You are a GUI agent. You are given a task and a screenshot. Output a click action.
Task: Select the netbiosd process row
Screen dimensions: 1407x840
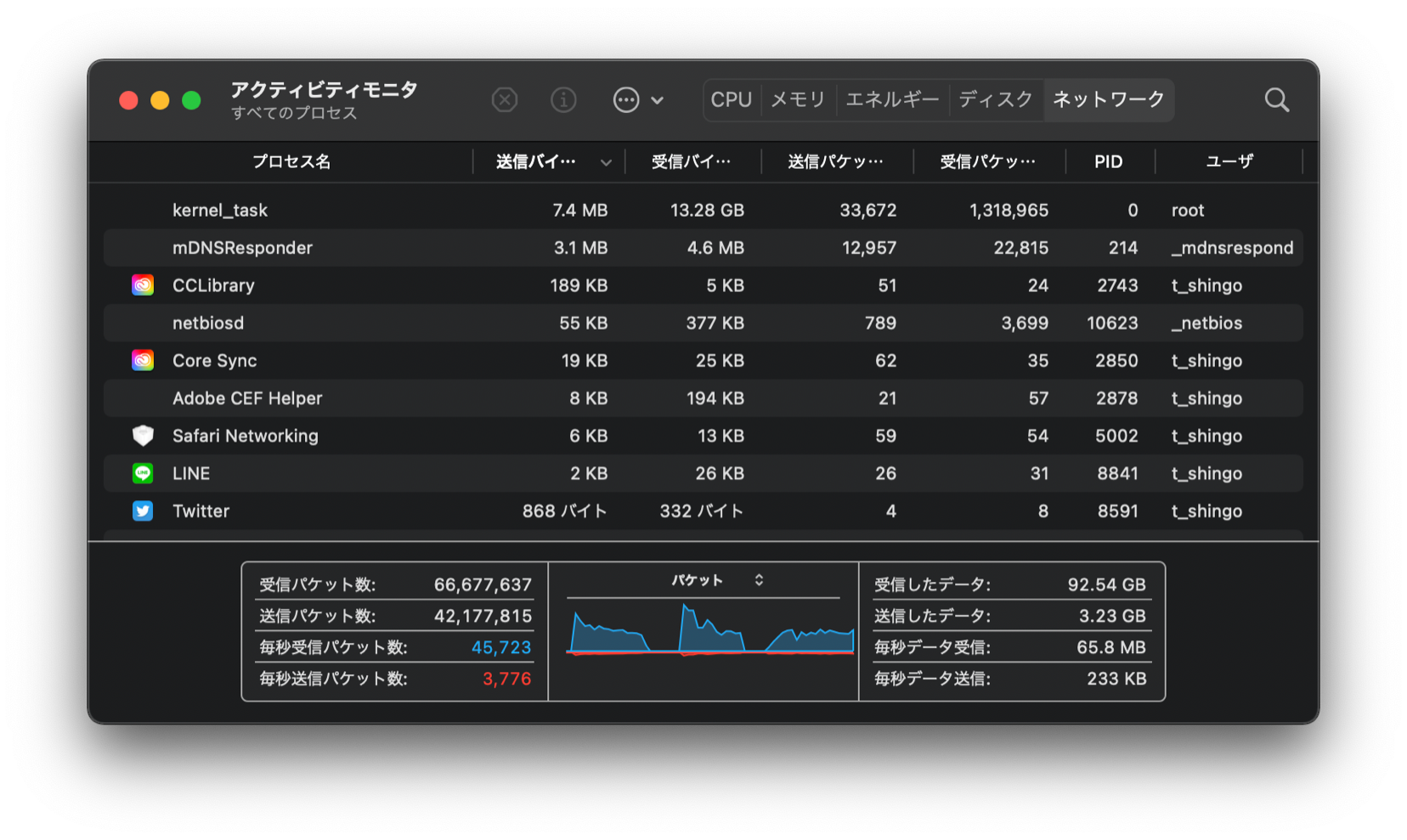click(703, 323)
